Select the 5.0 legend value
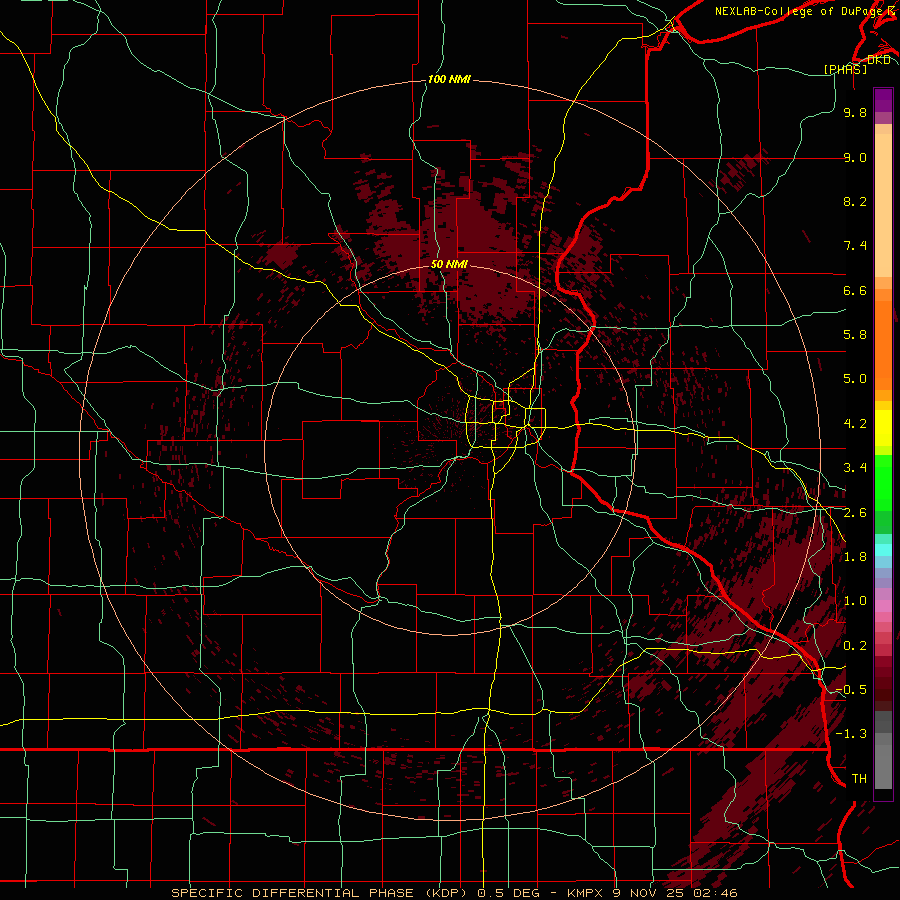 (855, 379)
